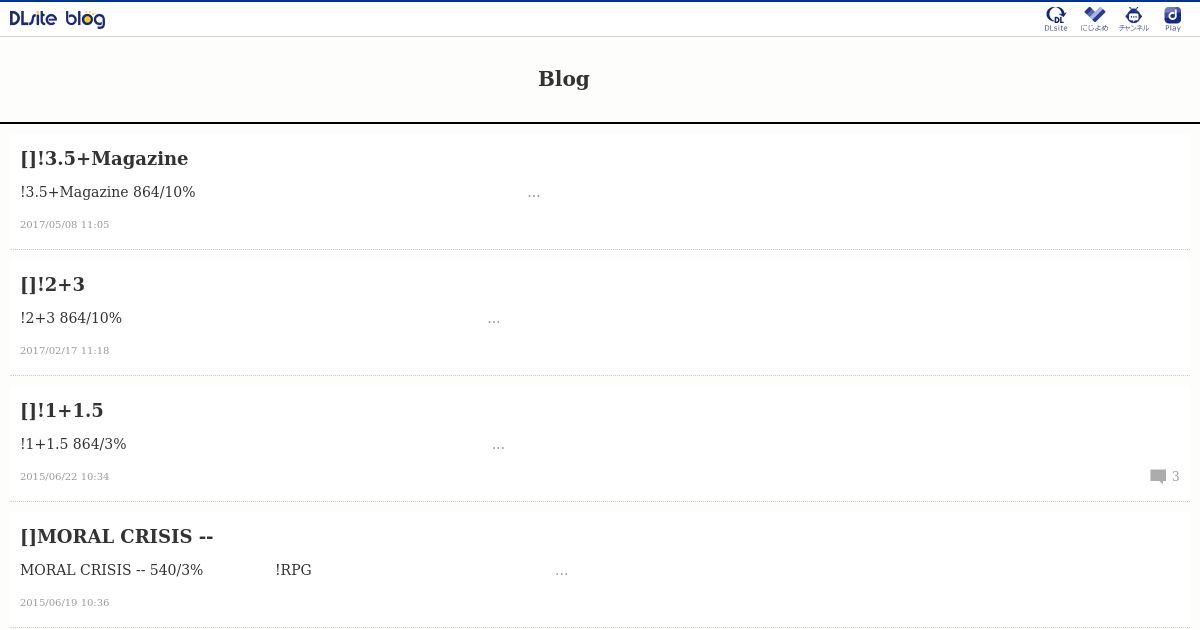Read excerpt 'MORAL CRISIS -- 540/3%'

click(112, 570)
